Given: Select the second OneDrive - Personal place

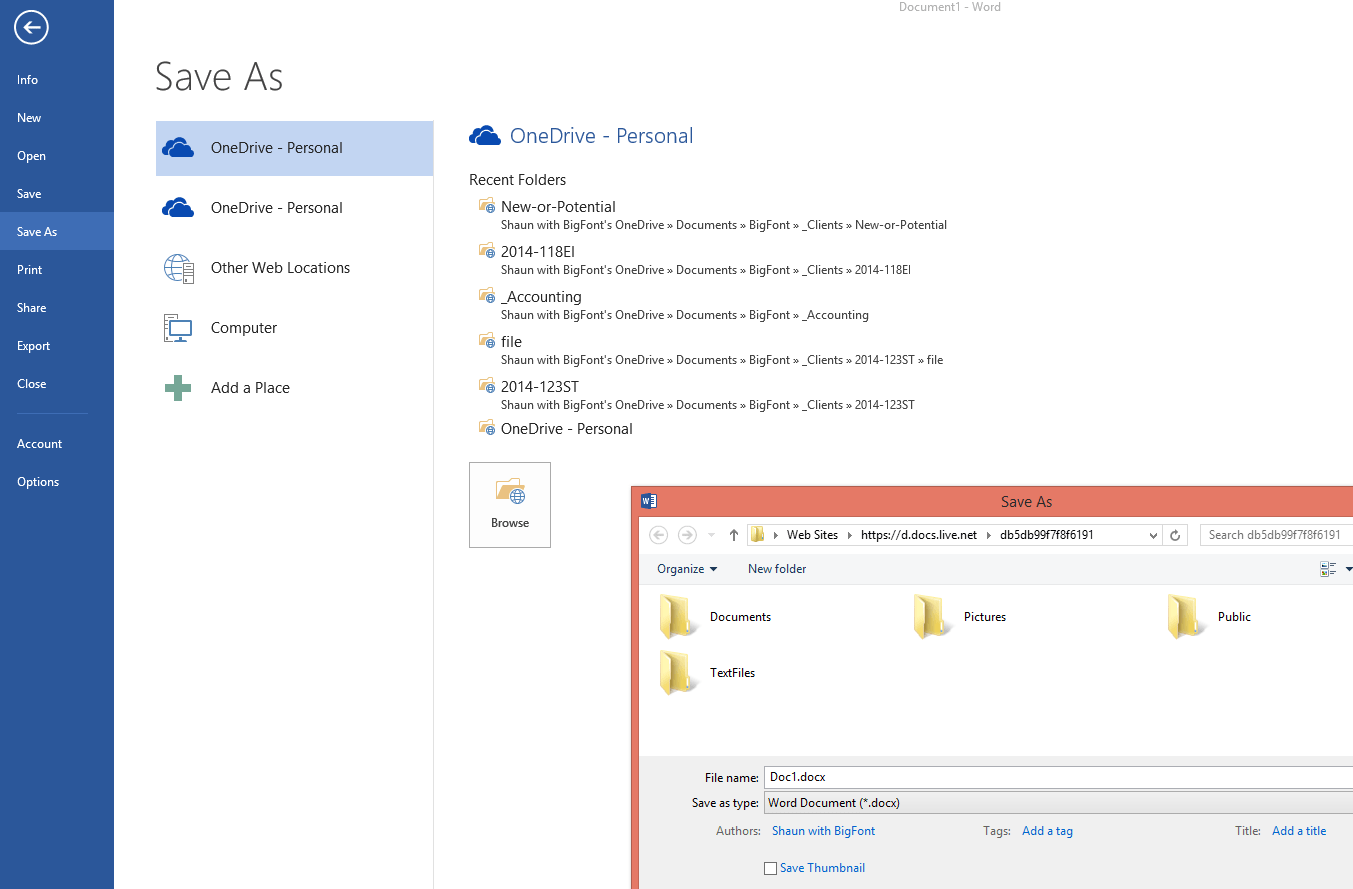Looking at the screenshot, I should pyautogui.click(x=294, y=208).
